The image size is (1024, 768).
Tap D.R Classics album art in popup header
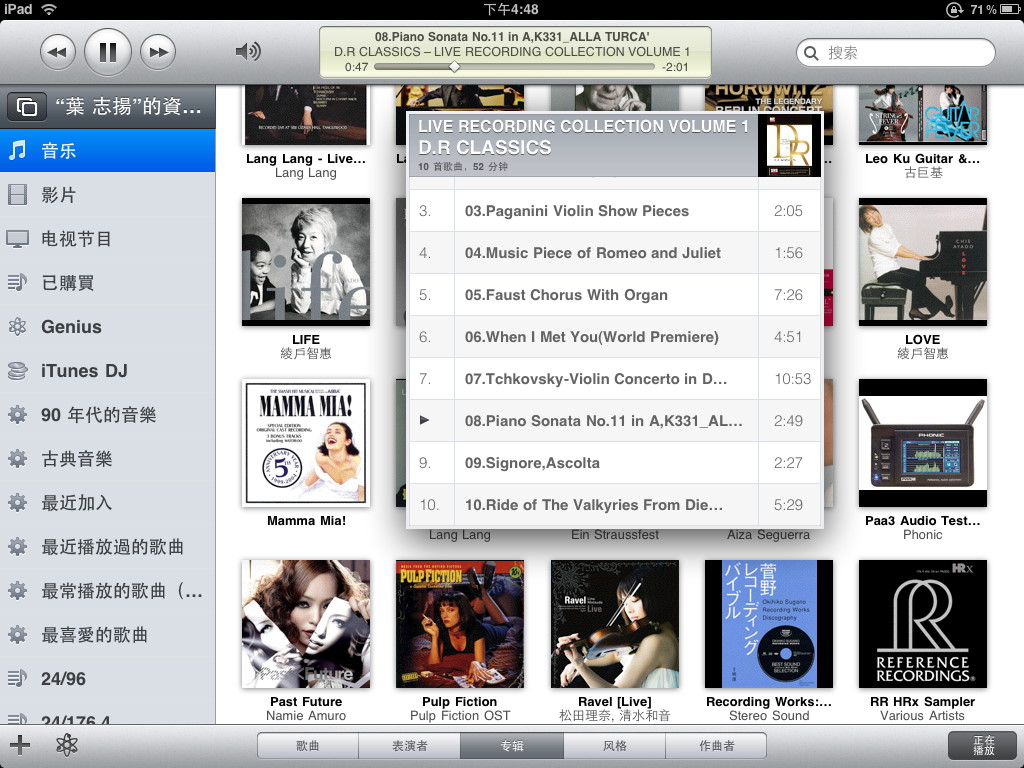[789, 145]
